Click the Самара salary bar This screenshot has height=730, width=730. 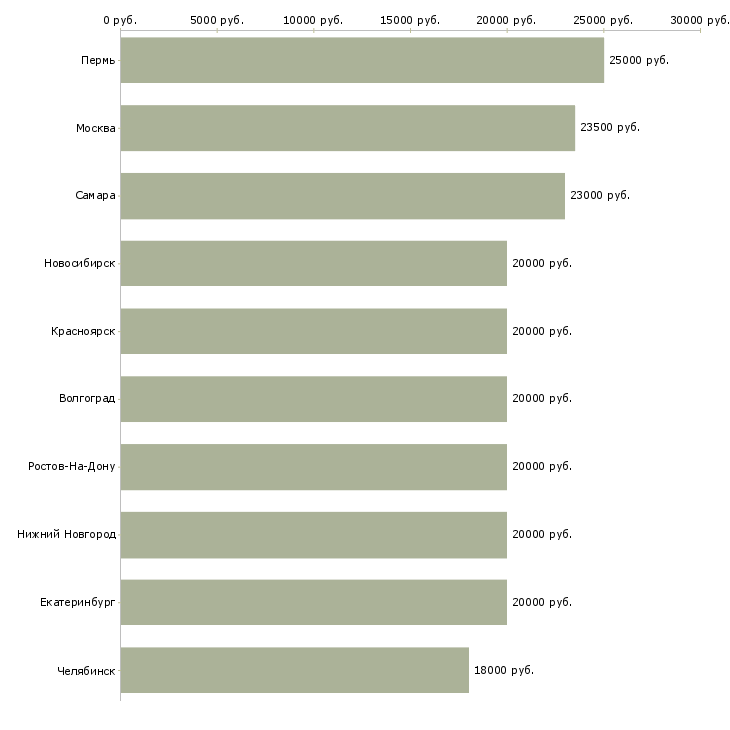pos(343,196)
